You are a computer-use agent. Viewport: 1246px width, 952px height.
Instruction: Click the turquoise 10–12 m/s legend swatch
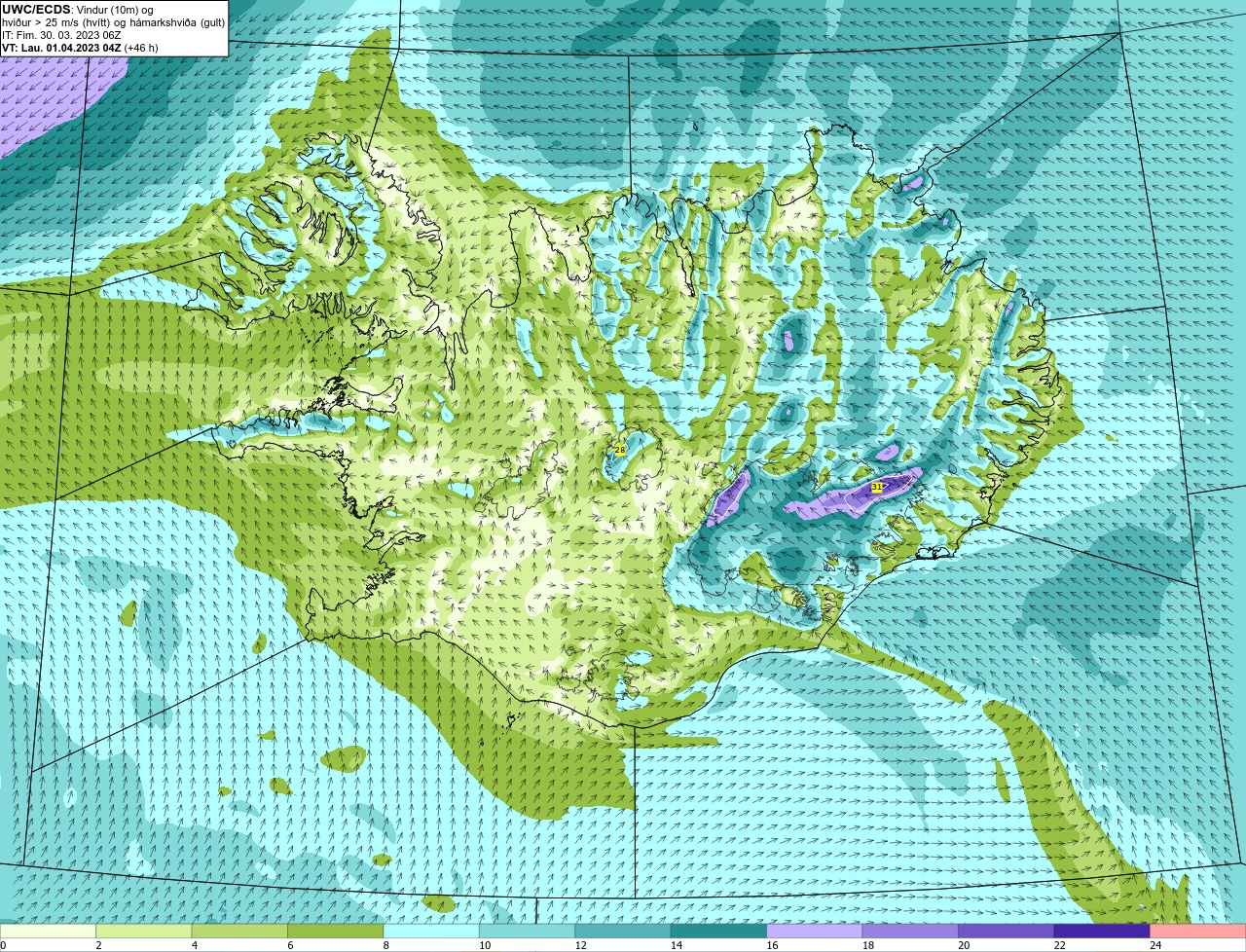529,931
